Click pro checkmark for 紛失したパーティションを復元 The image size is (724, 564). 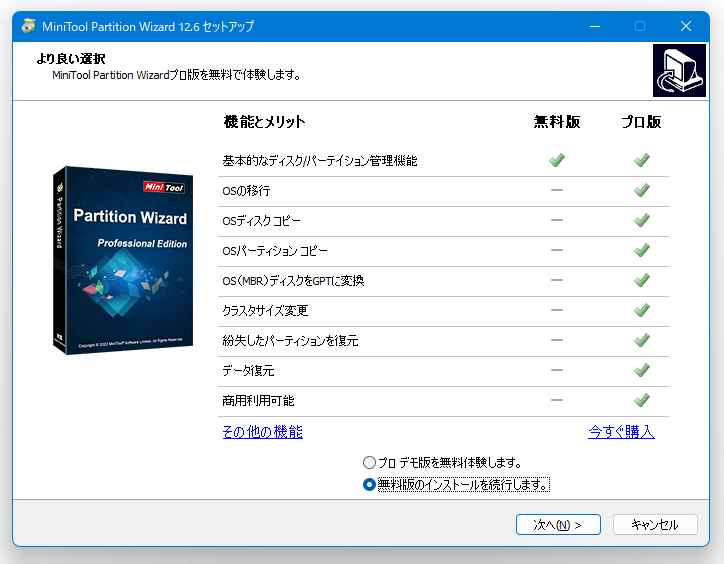[x=642, y=340]
